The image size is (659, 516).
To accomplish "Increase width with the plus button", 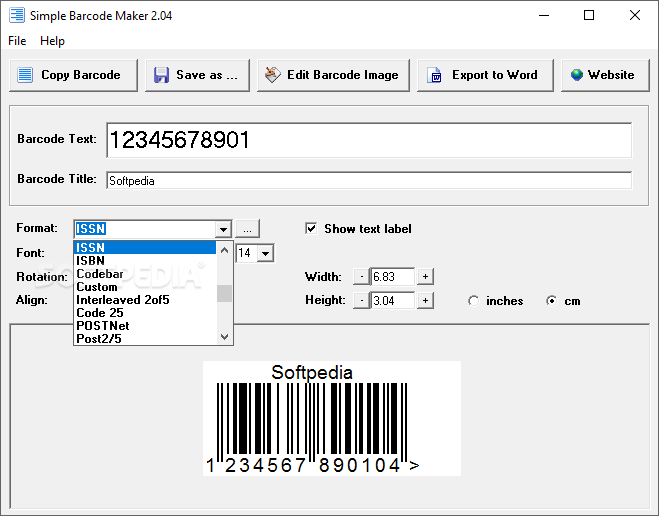I will tap(425, 276).
